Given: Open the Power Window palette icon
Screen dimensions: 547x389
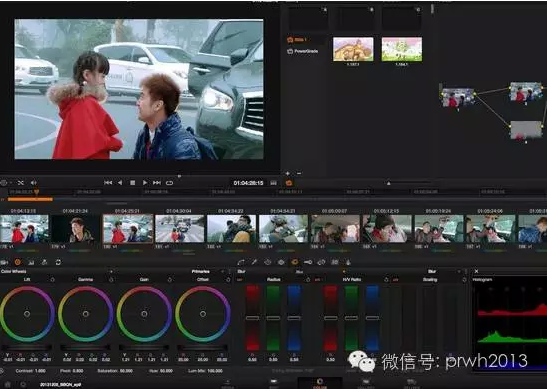Looking at the screenshot, I should click(x=268, y=262).
